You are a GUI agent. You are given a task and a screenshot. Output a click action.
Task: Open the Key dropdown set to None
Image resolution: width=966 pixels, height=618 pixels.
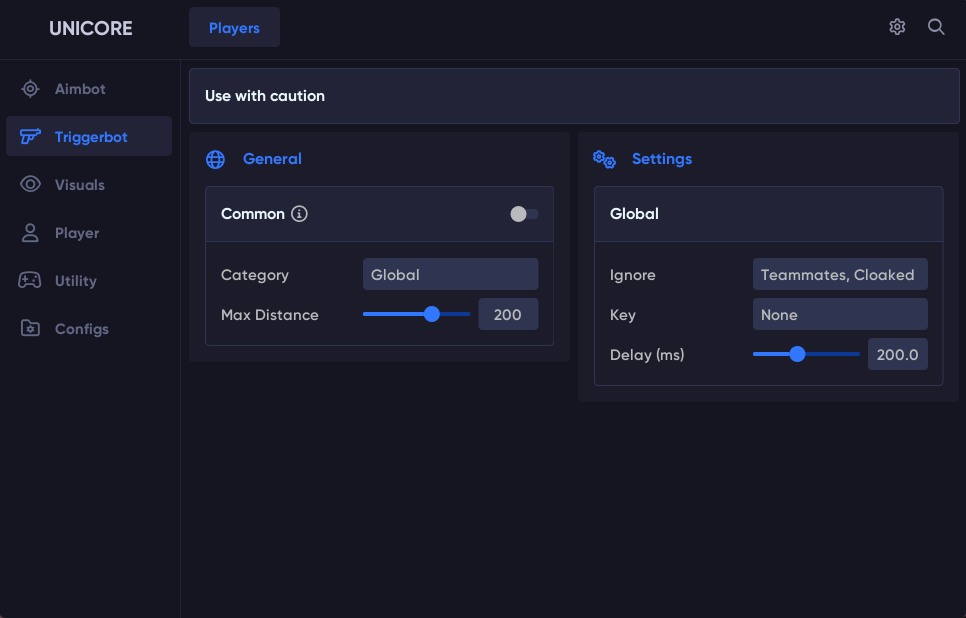tap(839, 315)
